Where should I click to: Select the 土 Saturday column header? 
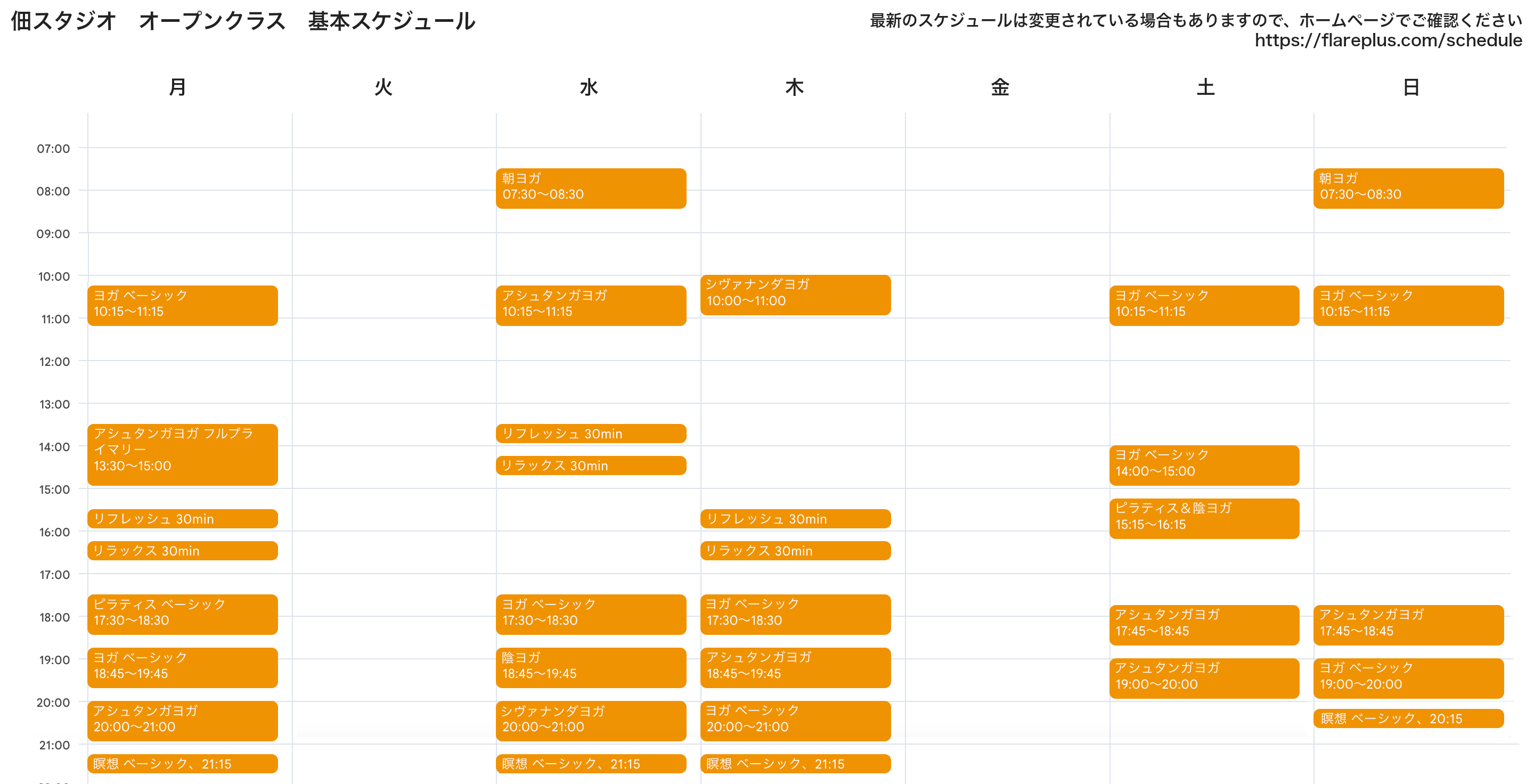click(x=1205, y=87)
